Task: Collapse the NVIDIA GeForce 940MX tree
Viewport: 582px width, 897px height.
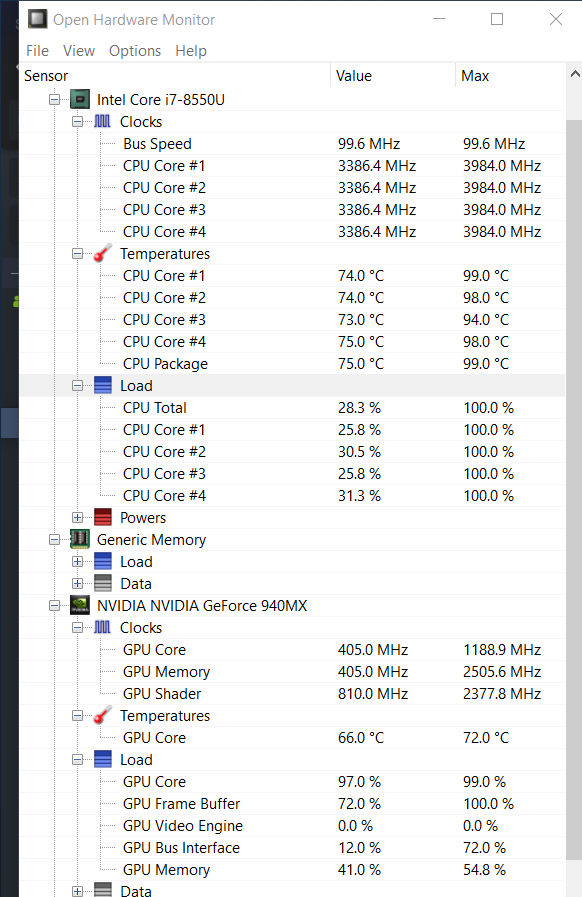Action: 54,605
